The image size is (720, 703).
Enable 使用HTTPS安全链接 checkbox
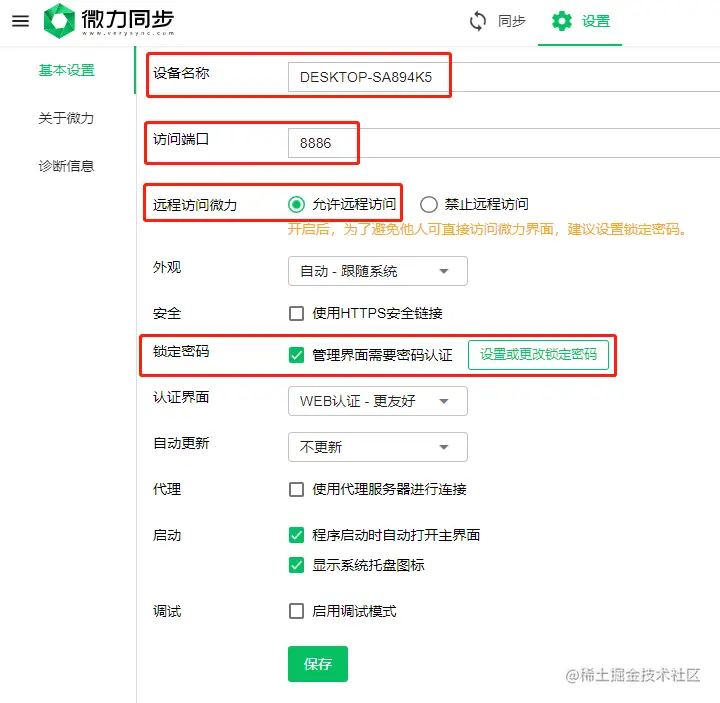pos(296,314)
